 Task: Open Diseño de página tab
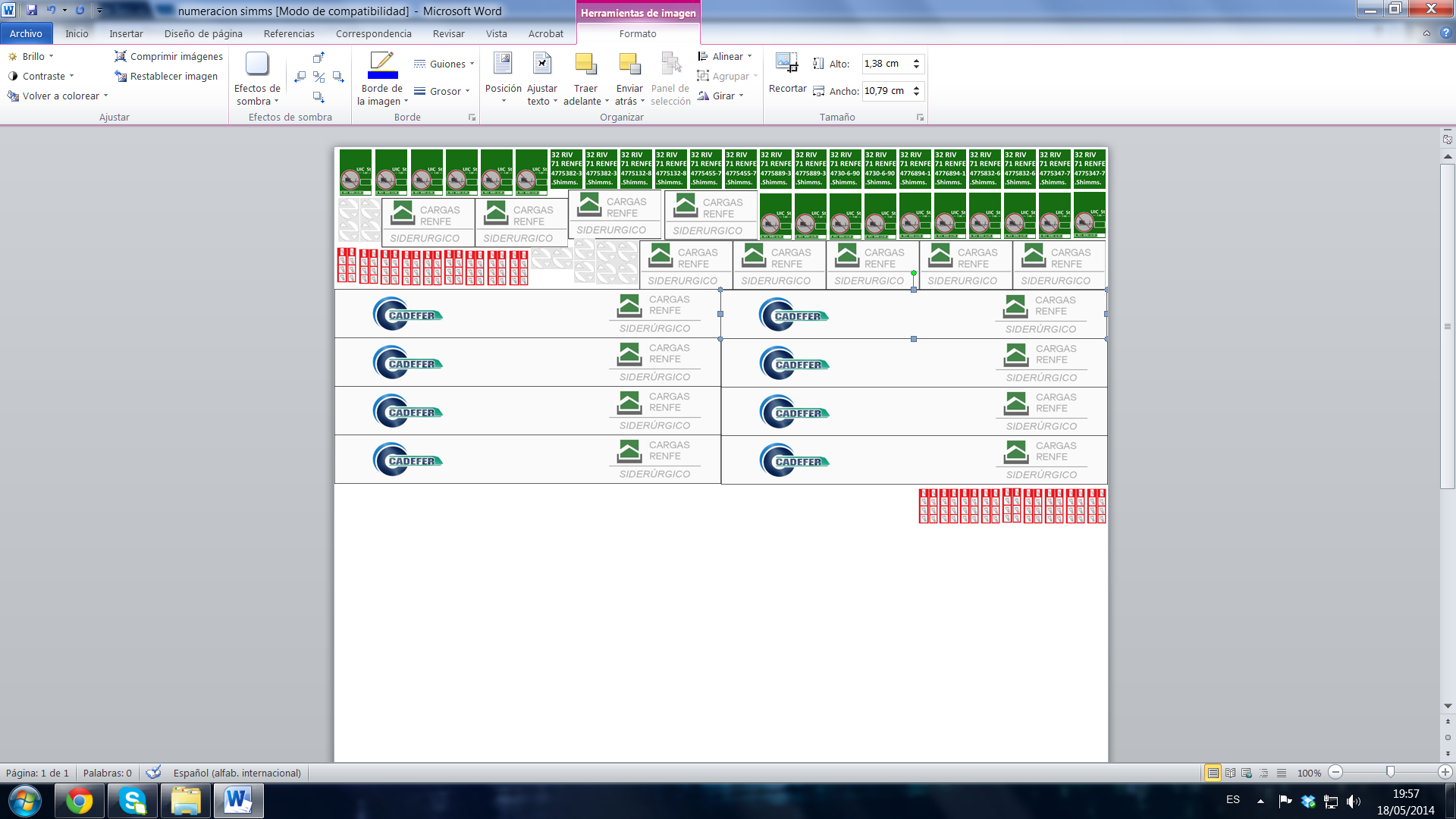point(203,33)
